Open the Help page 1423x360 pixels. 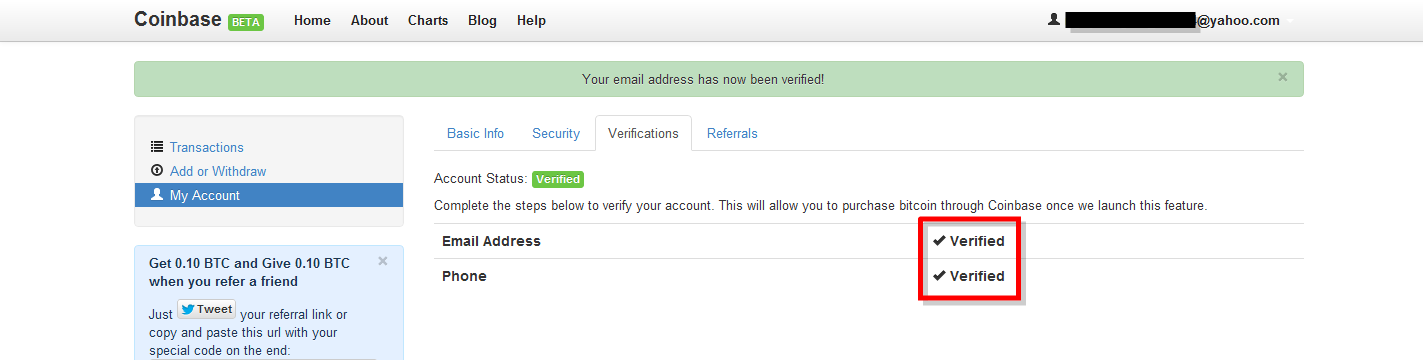pyautogui.click(x=531, y=20)
